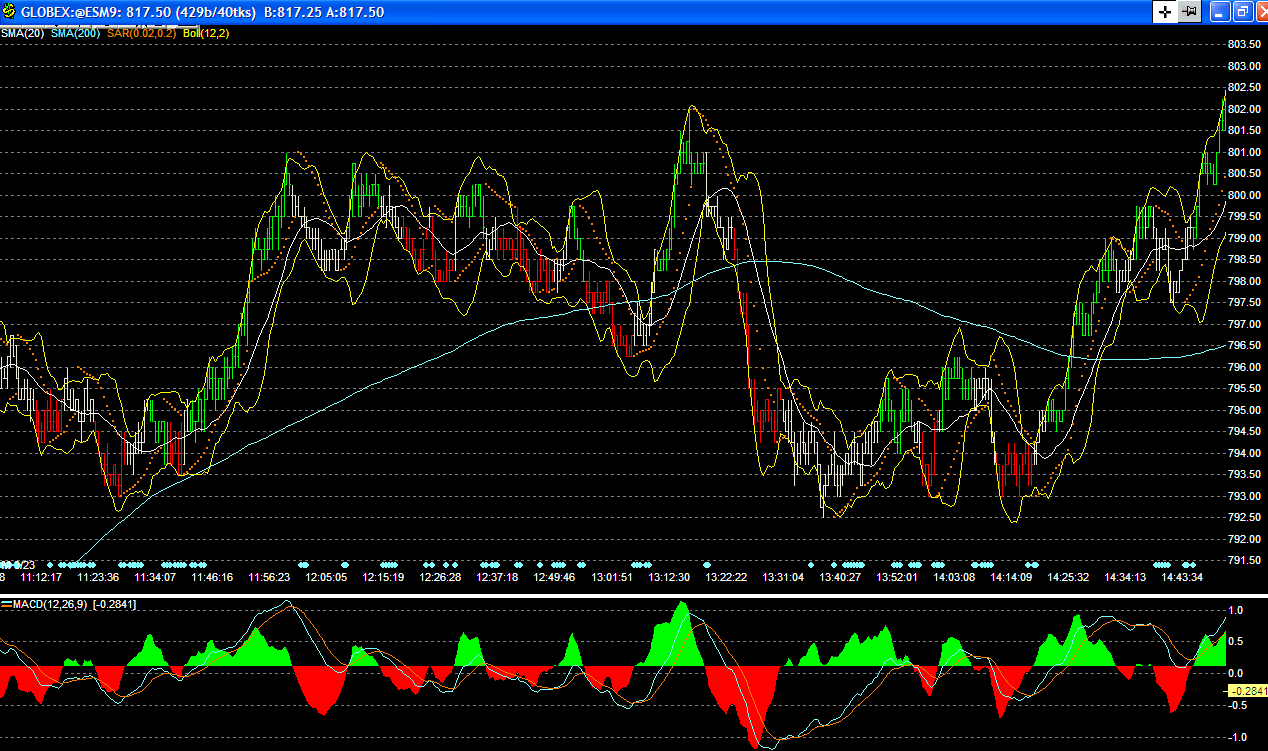Click the 13:40:27 time axis label
Image resolution: width=1268 pixels, height=751 pixels.
(x=840, y=577)
